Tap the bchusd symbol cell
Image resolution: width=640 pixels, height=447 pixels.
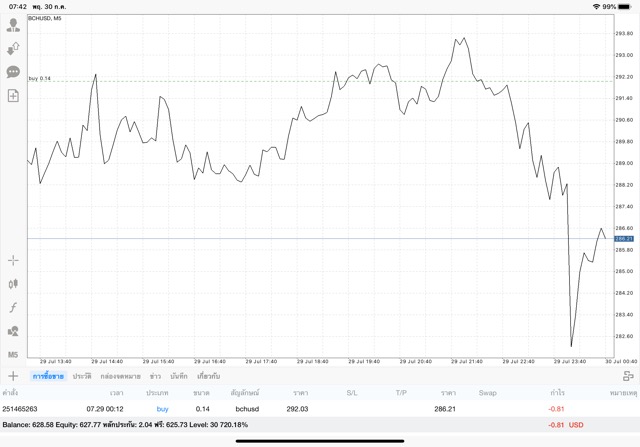(247, 409)
